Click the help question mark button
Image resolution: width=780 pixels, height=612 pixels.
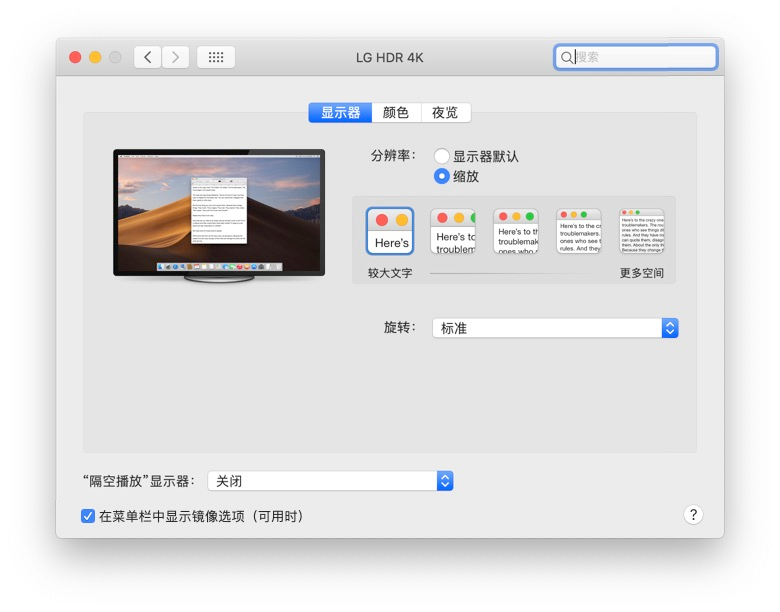(x=693, y=515)
